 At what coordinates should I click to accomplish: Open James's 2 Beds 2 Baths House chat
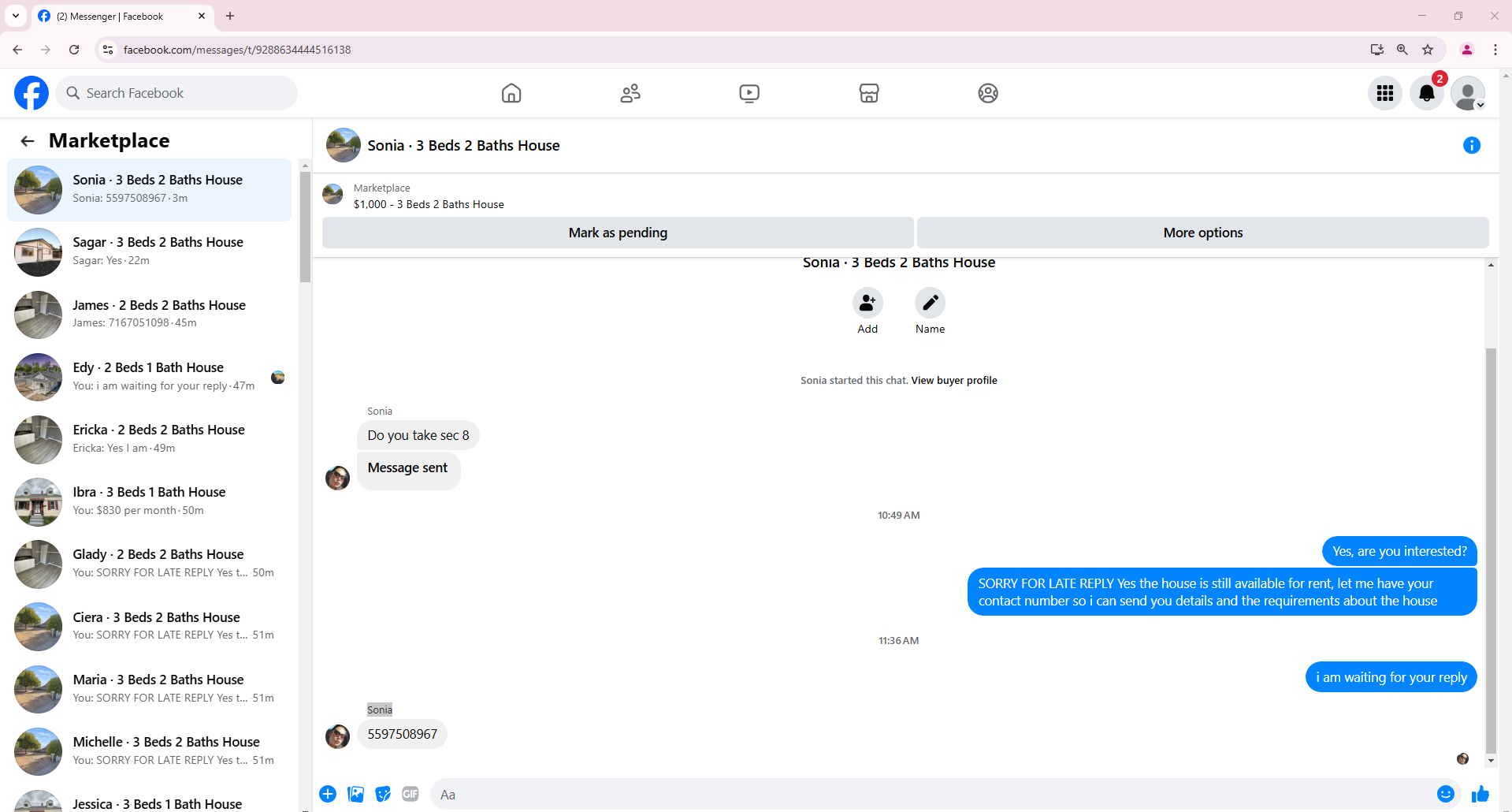pyautogui.click(x=150, y=315)
